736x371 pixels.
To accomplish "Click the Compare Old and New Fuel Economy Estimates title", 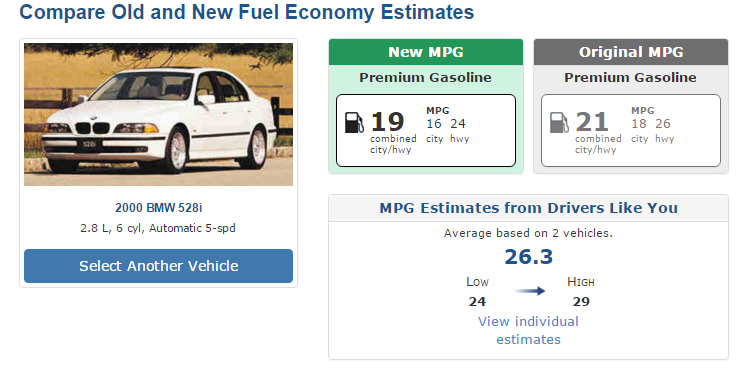I will coord(247,12).
